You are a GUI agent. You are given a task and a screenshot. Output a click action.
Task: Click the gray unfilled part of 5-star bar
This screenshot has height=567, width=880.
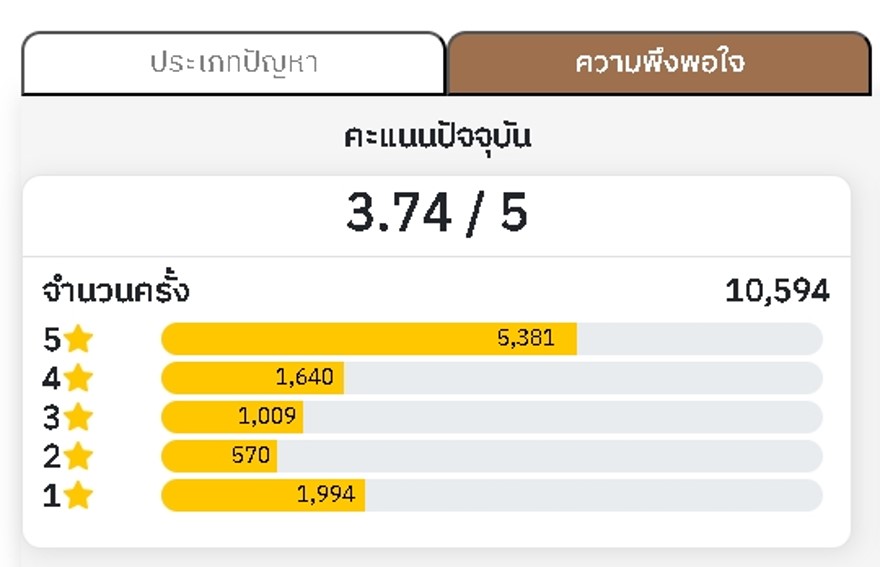coord(700,339)
